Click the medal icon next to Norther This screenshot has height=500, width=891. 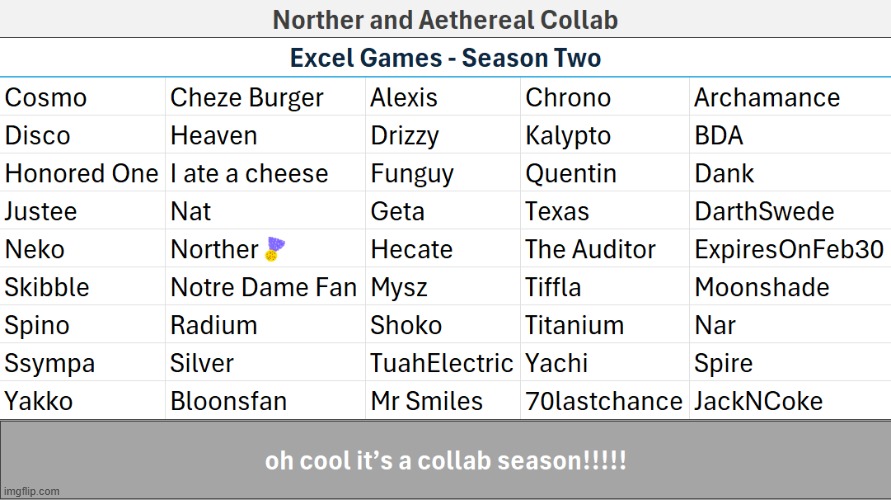point(275,249)
